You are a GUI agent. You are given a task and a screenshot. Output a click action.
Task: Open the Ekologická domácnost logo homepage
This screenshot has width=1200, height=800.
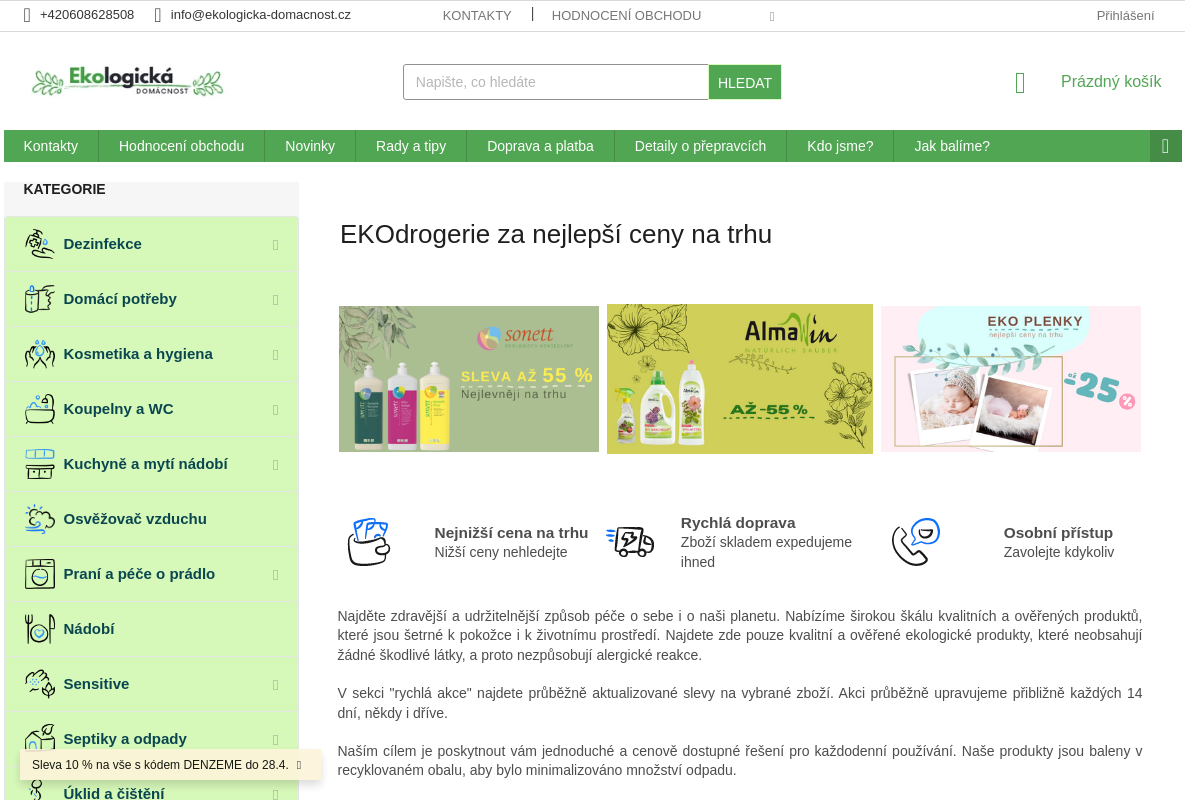click(127, 82)
